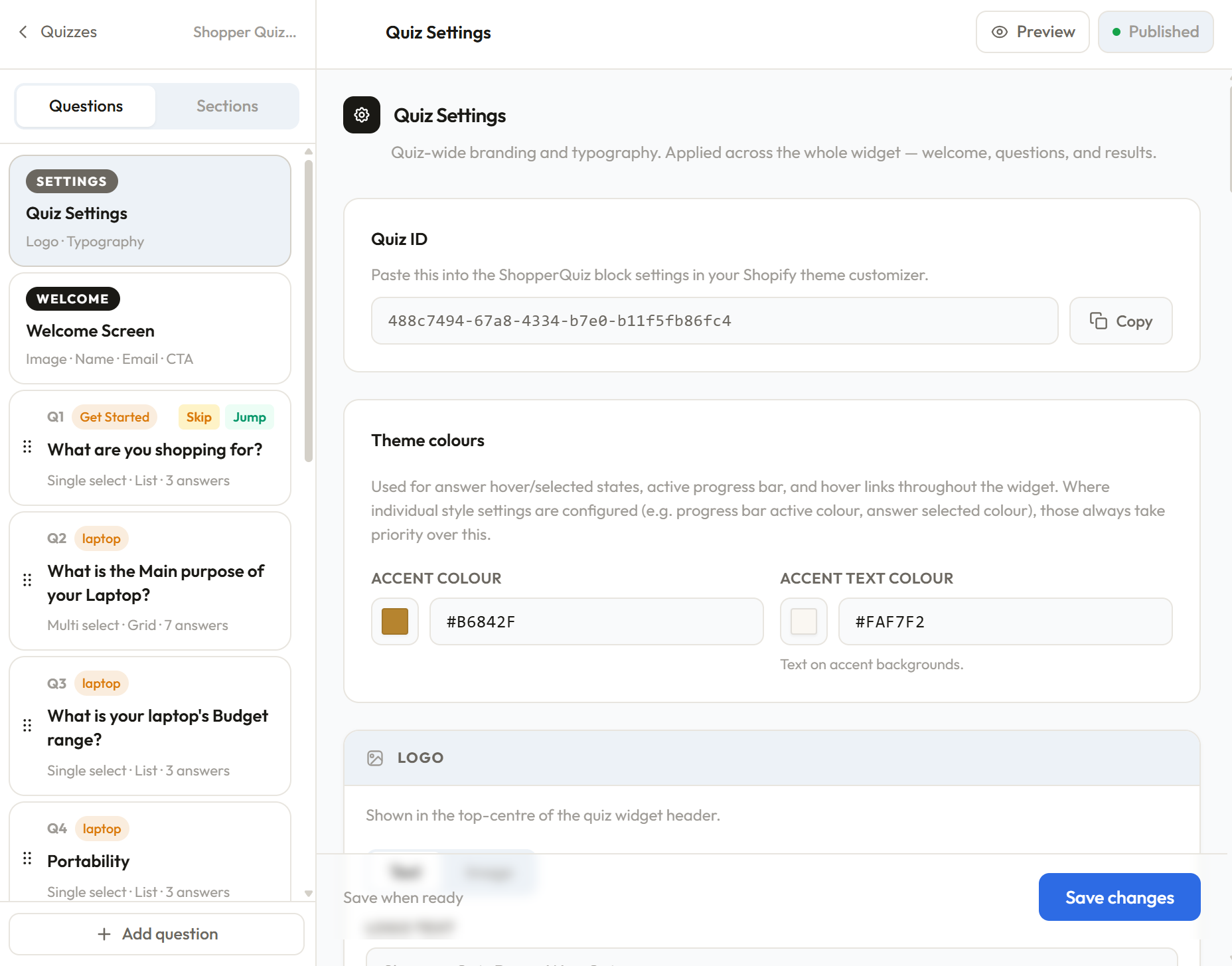1232x966 pixels.
Task: Copy the Quiz ID
Action: [1120, 321]
